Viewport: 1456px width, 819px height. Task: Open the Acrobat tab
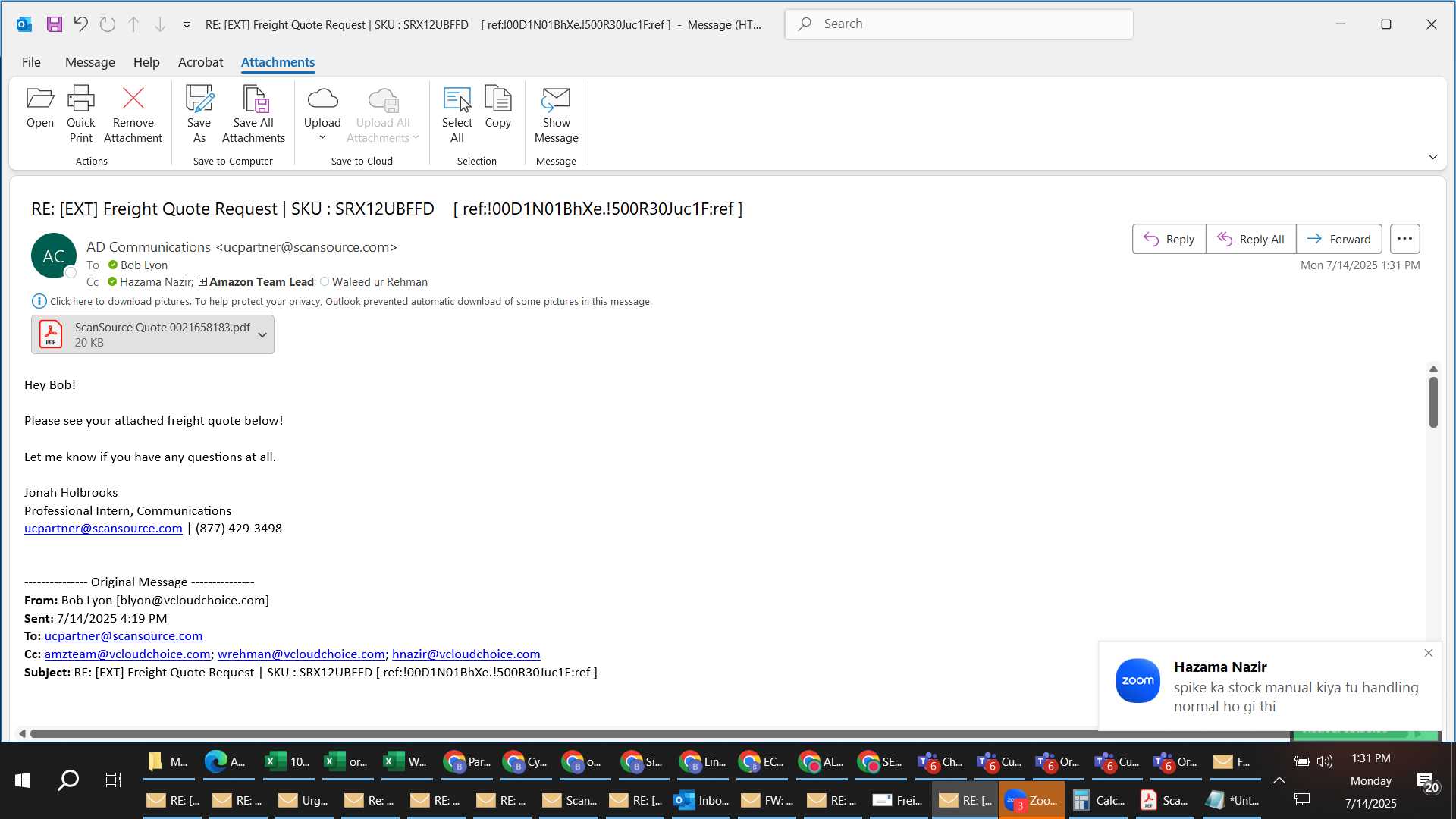click(200, 62)
